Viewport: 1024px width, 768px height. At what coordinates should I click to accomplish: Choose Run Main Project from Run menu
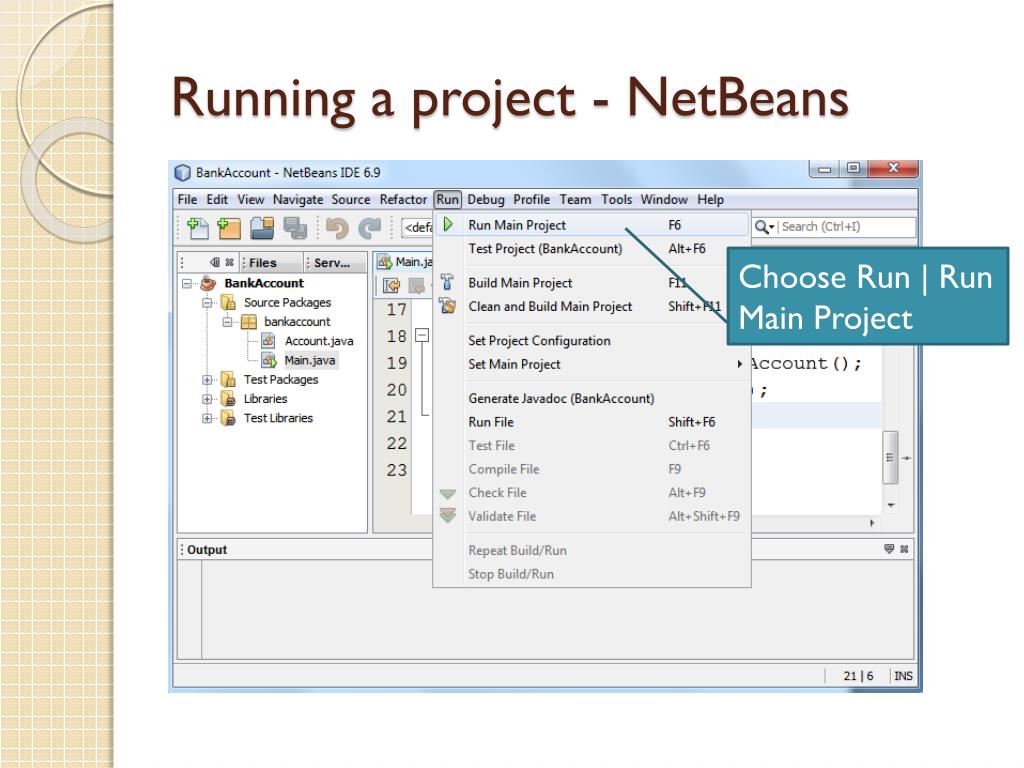(591, 225)
